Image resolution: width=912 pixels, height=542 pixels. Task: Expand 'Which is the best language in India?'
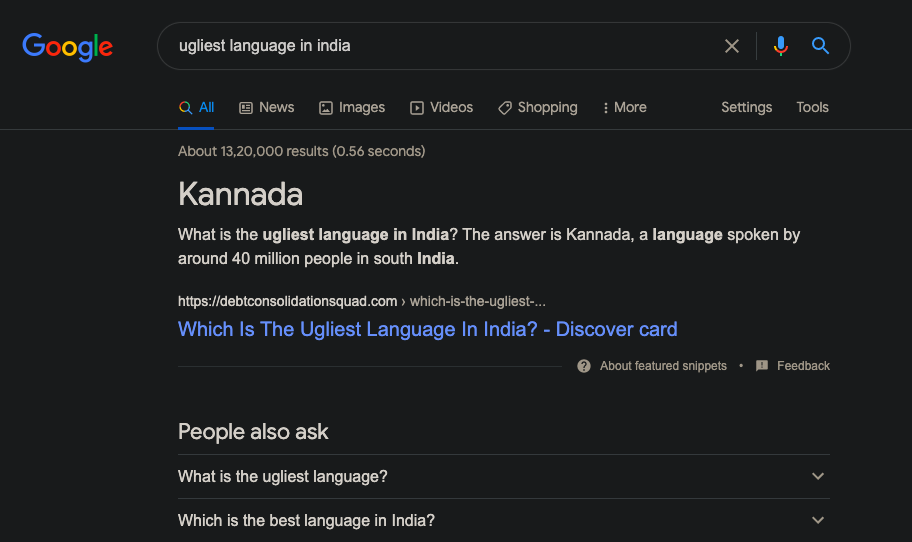[x=504, y=520]
